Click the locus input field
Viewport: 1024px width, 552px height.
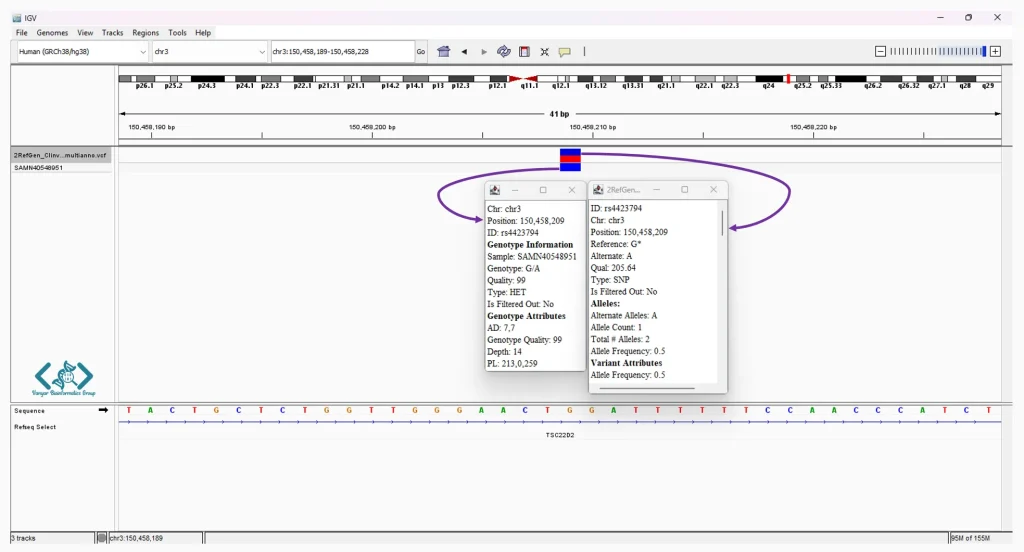342,52
